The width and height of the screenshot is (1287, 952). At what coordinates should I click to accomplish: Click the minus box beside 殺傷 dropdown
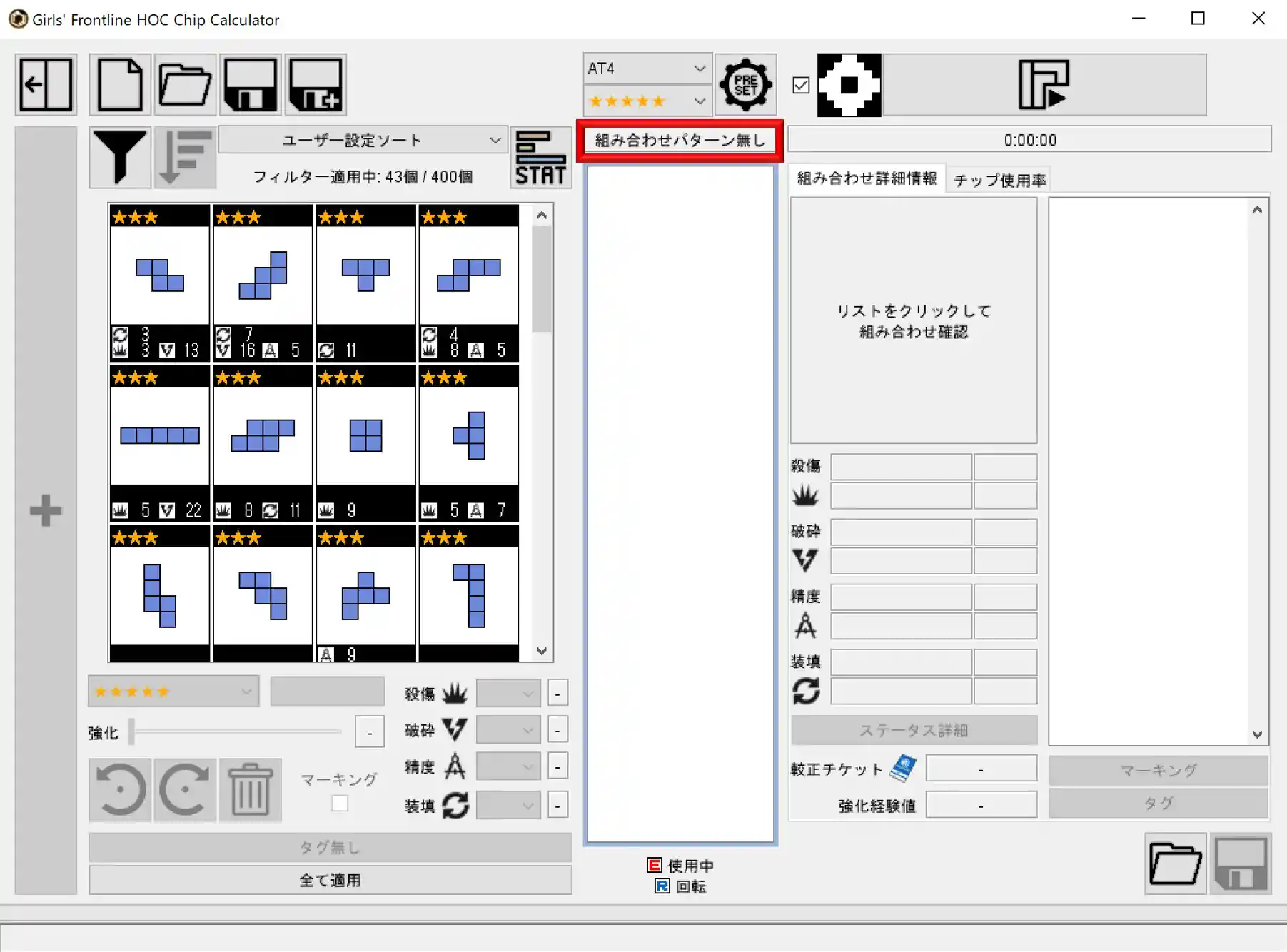[x=557, y=693]
